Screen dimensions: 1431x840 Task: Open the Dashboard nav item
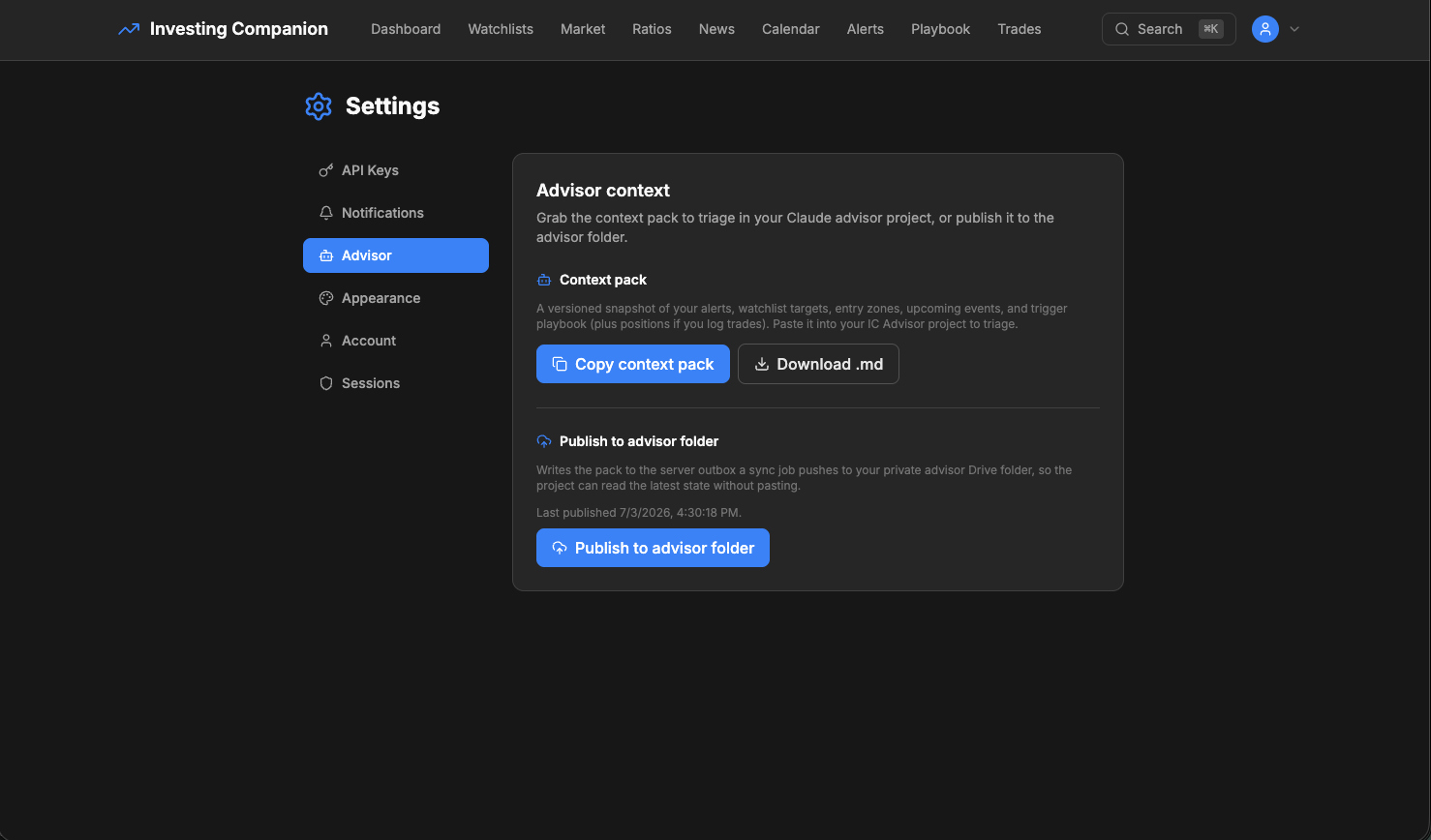tap(406, 29)
